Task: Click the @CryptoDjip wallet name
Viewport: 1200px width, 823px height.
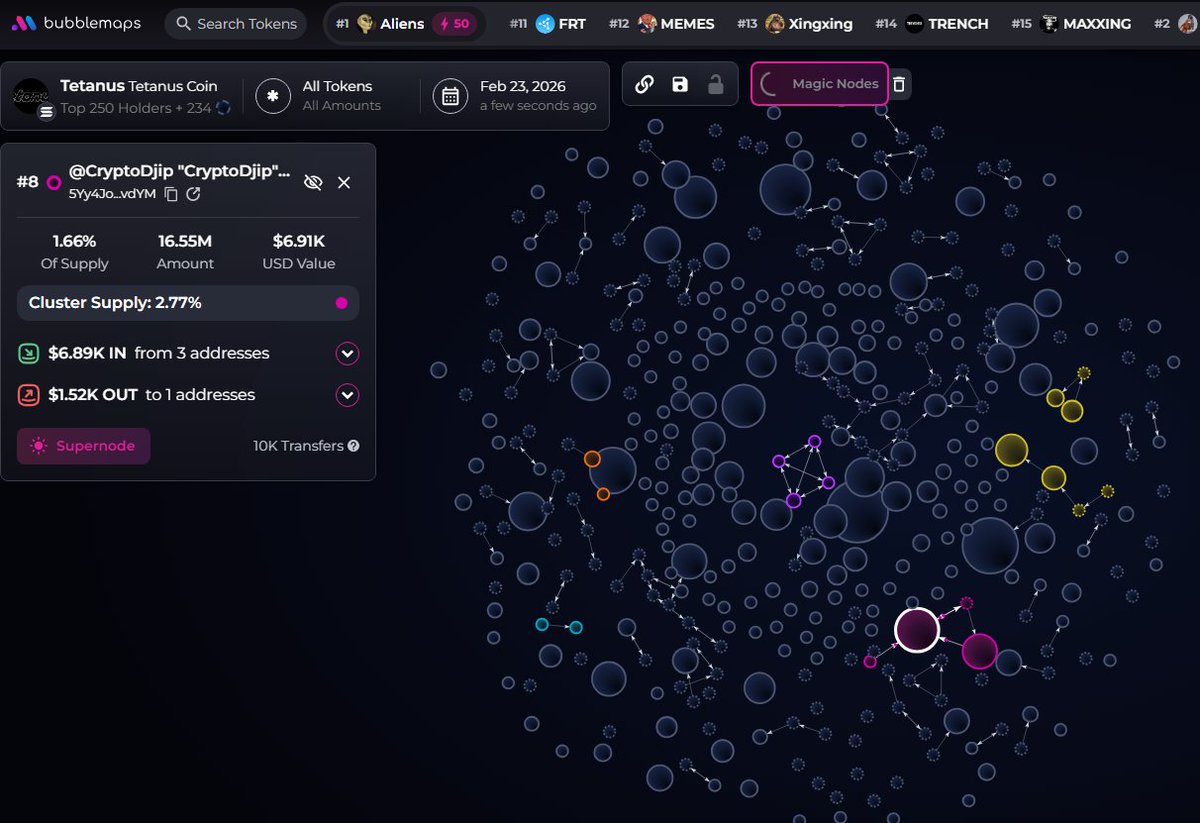Action: [180, 173]
